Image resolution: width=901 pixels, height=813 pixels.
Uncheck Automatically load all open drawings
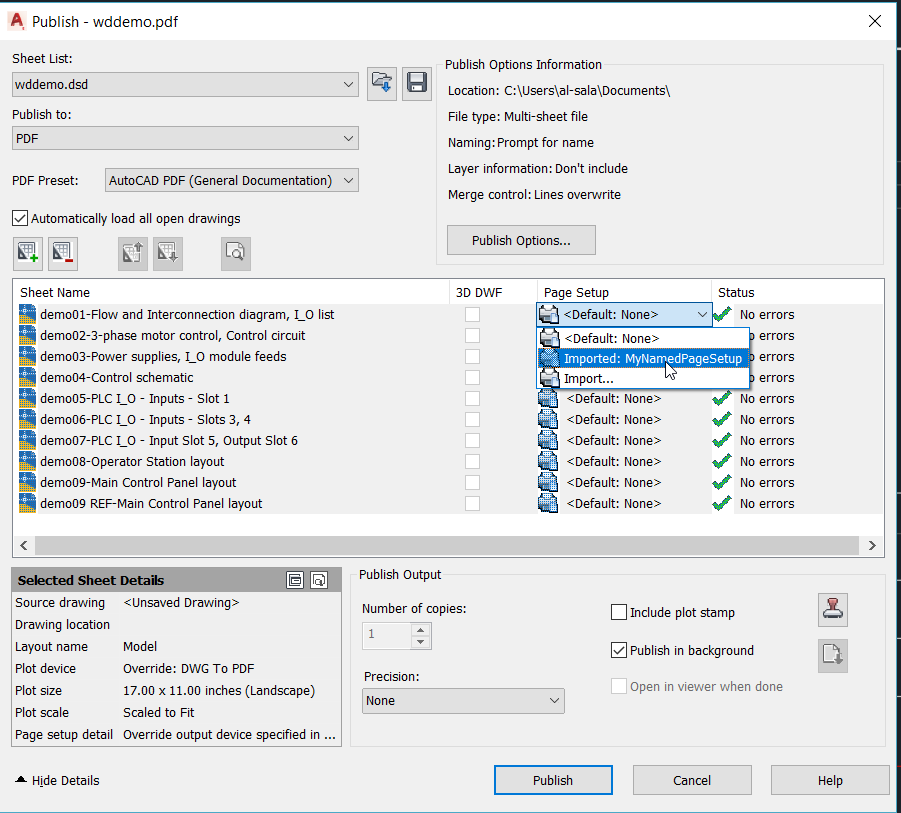(x=20, y=218)
